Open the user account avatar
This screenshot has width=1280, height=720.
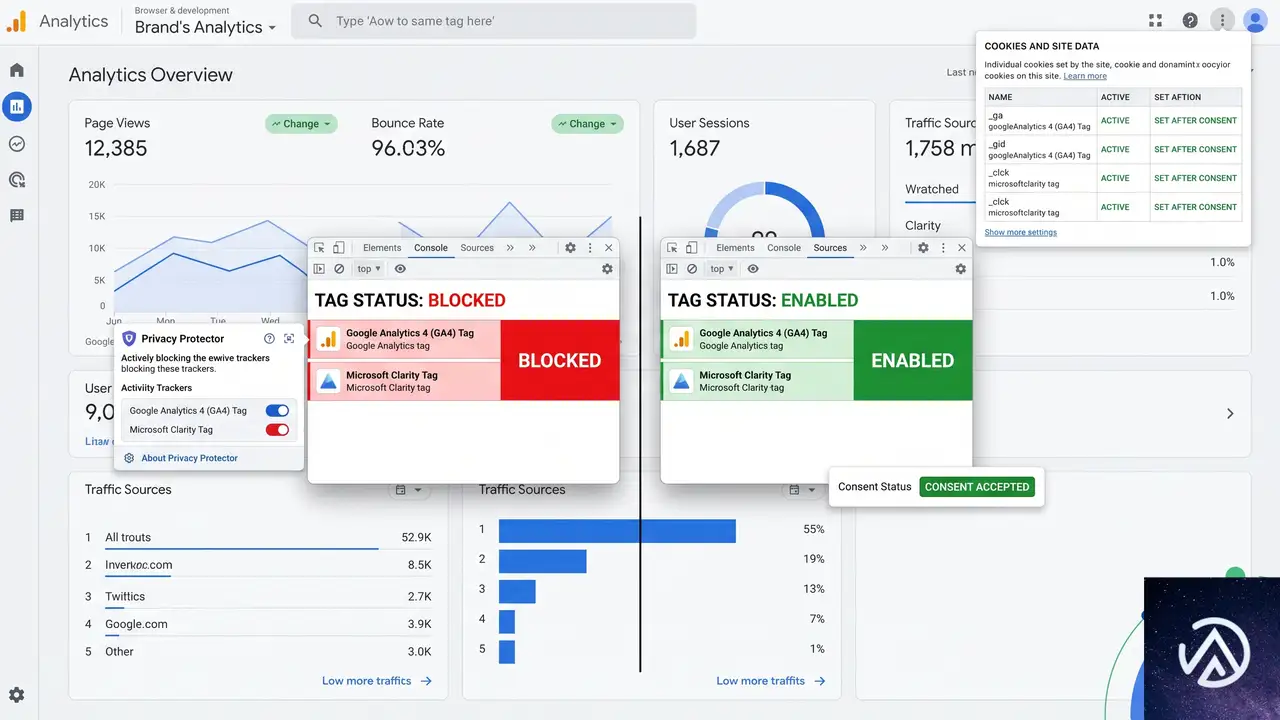pyautogui.click(x=1255, y=20)
